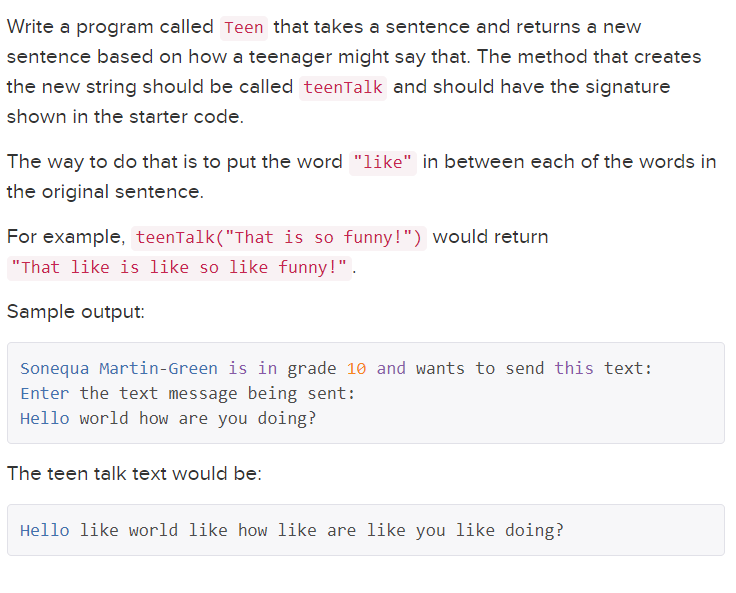Click The teen talk text would be: label
This screenshot has height=593, width=736.
[x=134, y=474]
